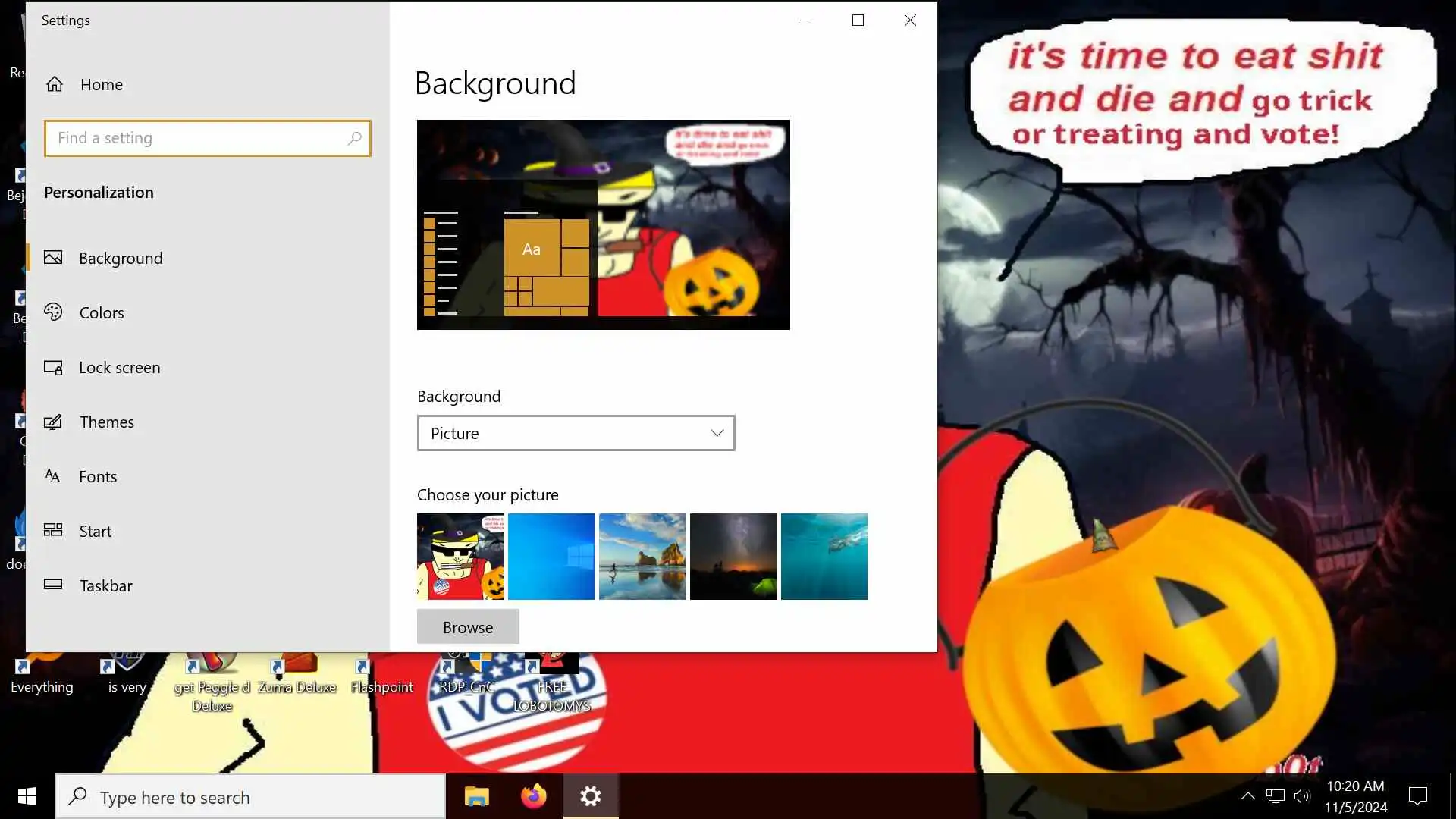
Task: Click the Find a setting search box
Action: click(x=197, y=138)
